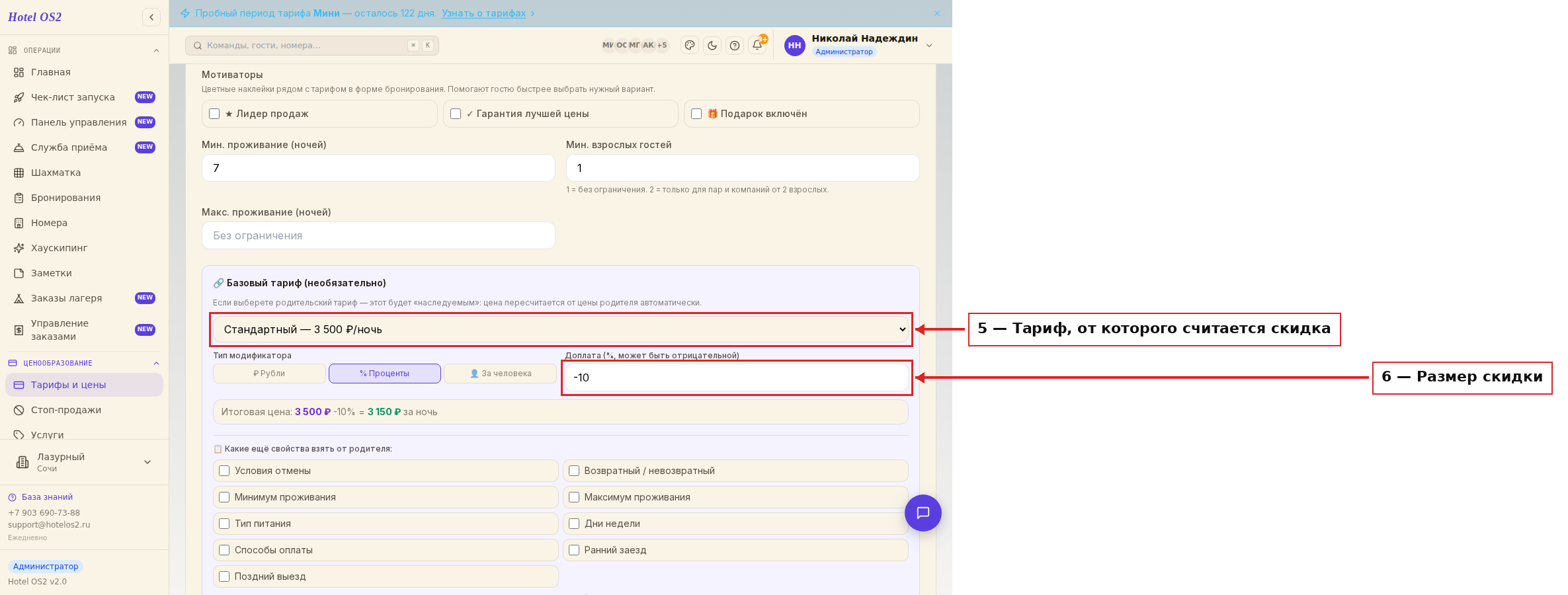1568x595 pixels.
Task: Open the Николай Надеждин user menu chevron
Action: tap(929, 46)
